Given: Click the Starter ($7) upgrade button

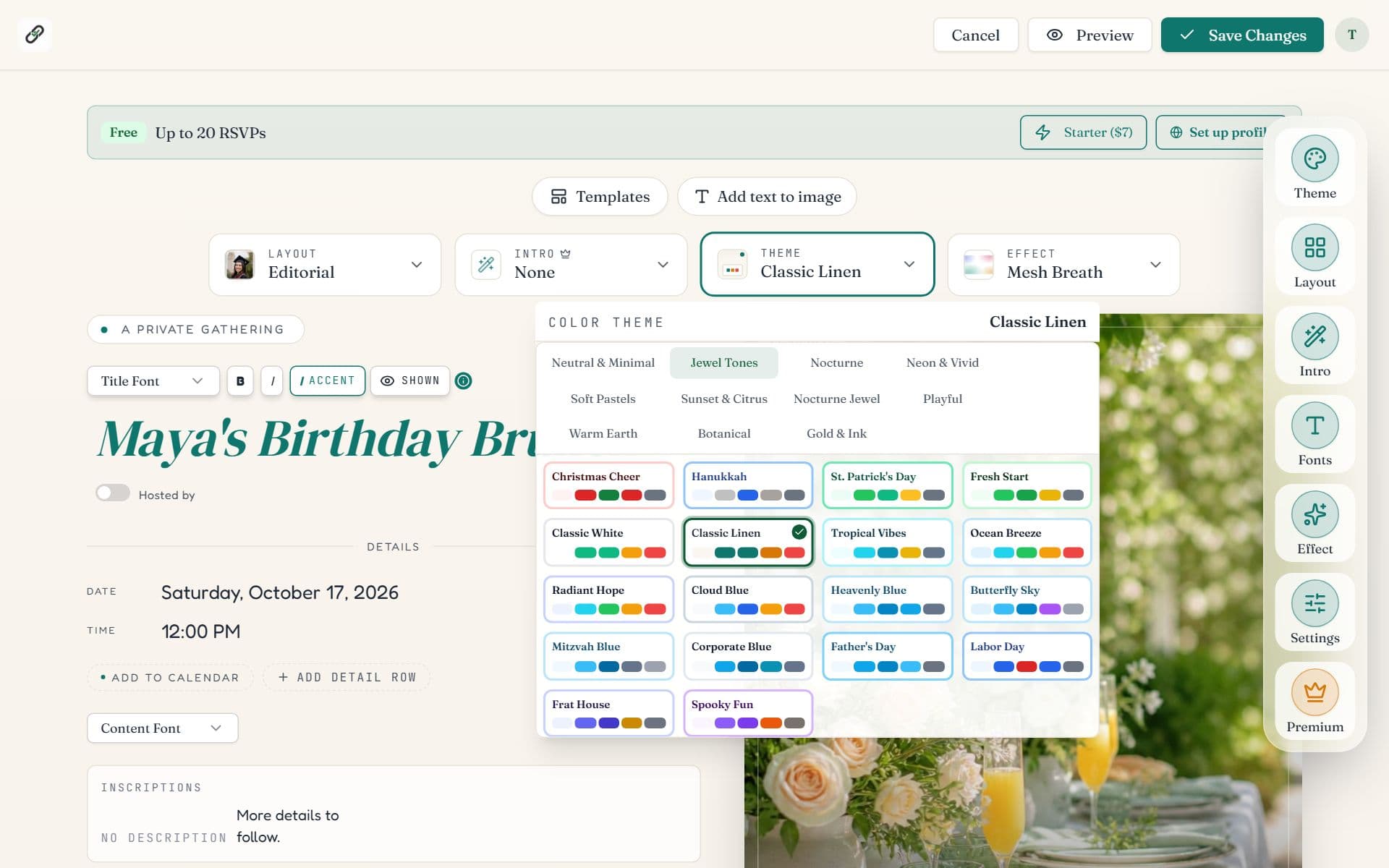Looking at the screenshot, I should (x=1083, y=132).
